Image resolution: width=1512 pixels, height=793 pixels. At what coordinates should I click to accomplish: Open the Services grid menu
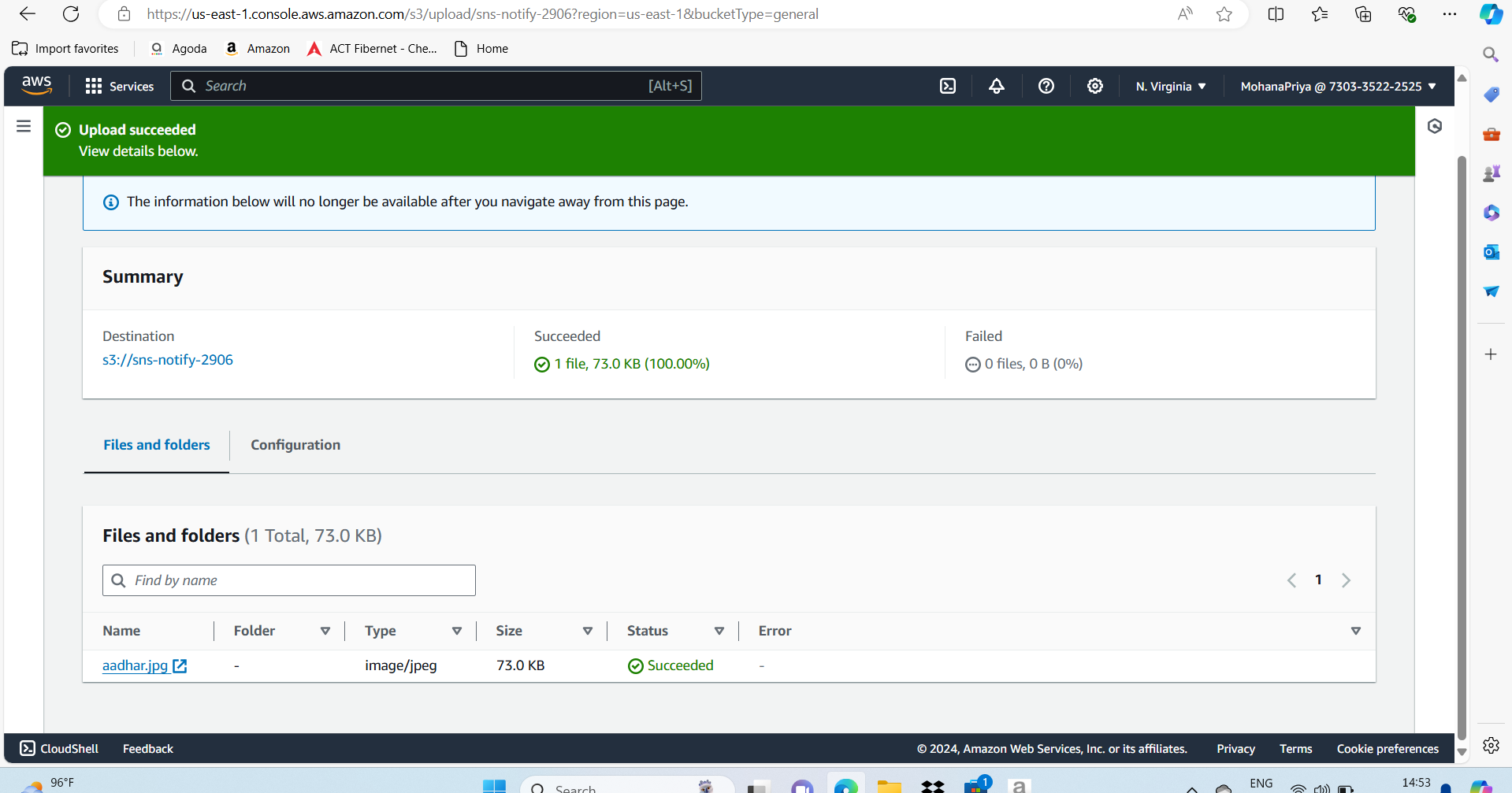pos(120,86)
